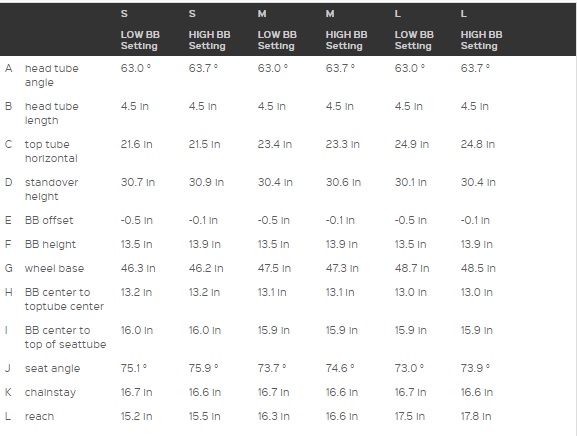Click the L HIGH BB Setting header
This screenshot has height=436, width=577.
coord(481,30)
